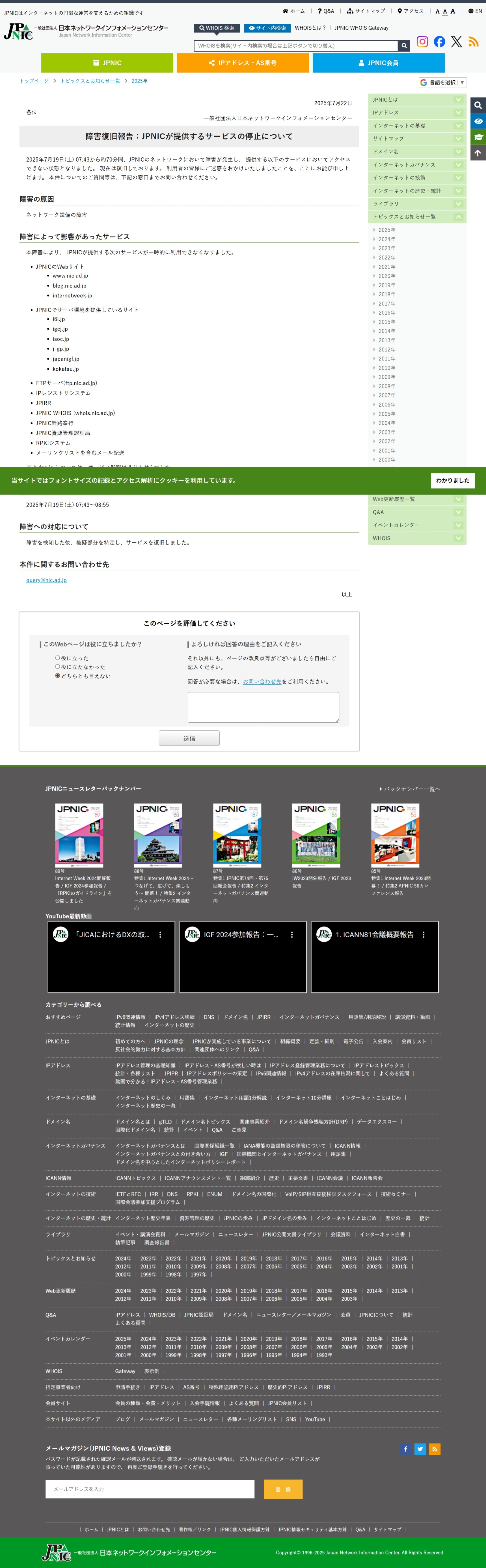The width and height of the screenshot is (486, 1568).
Task: Select 2019年 in sidebar year list
Action: (x=386, y=285)
